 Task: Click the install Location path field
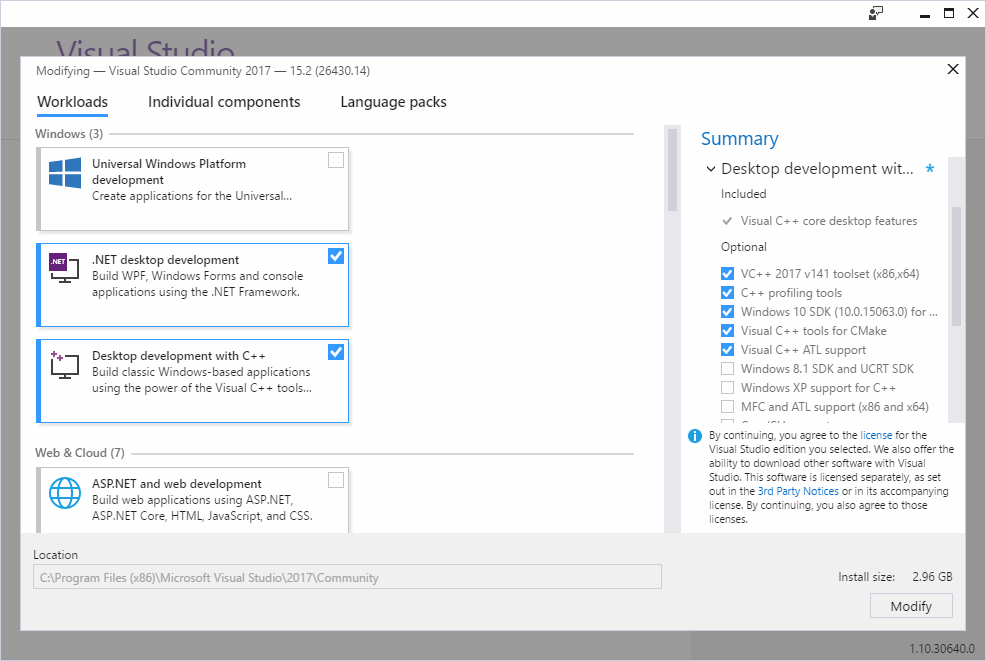pos(347,577)
